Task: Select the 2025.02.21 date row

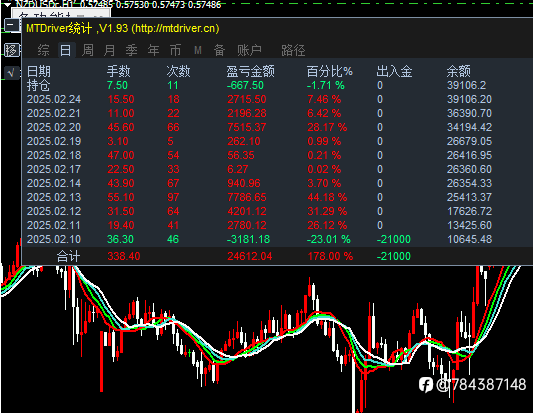Action: pyautogui.click(x=54, y=113)
